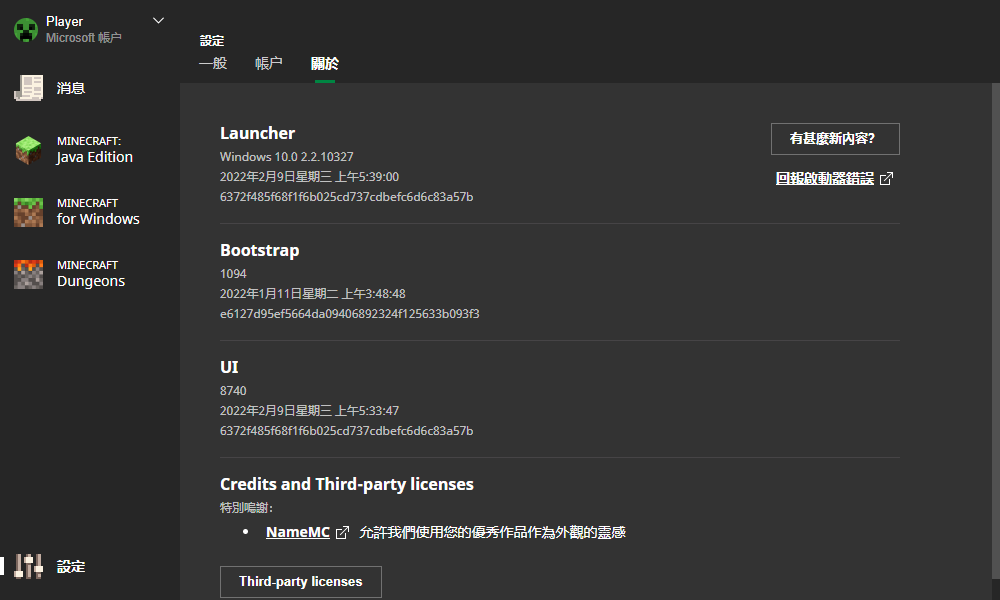1000x600 pixels.
Task: Click the for Windows sidebar label
Action: 98,219
